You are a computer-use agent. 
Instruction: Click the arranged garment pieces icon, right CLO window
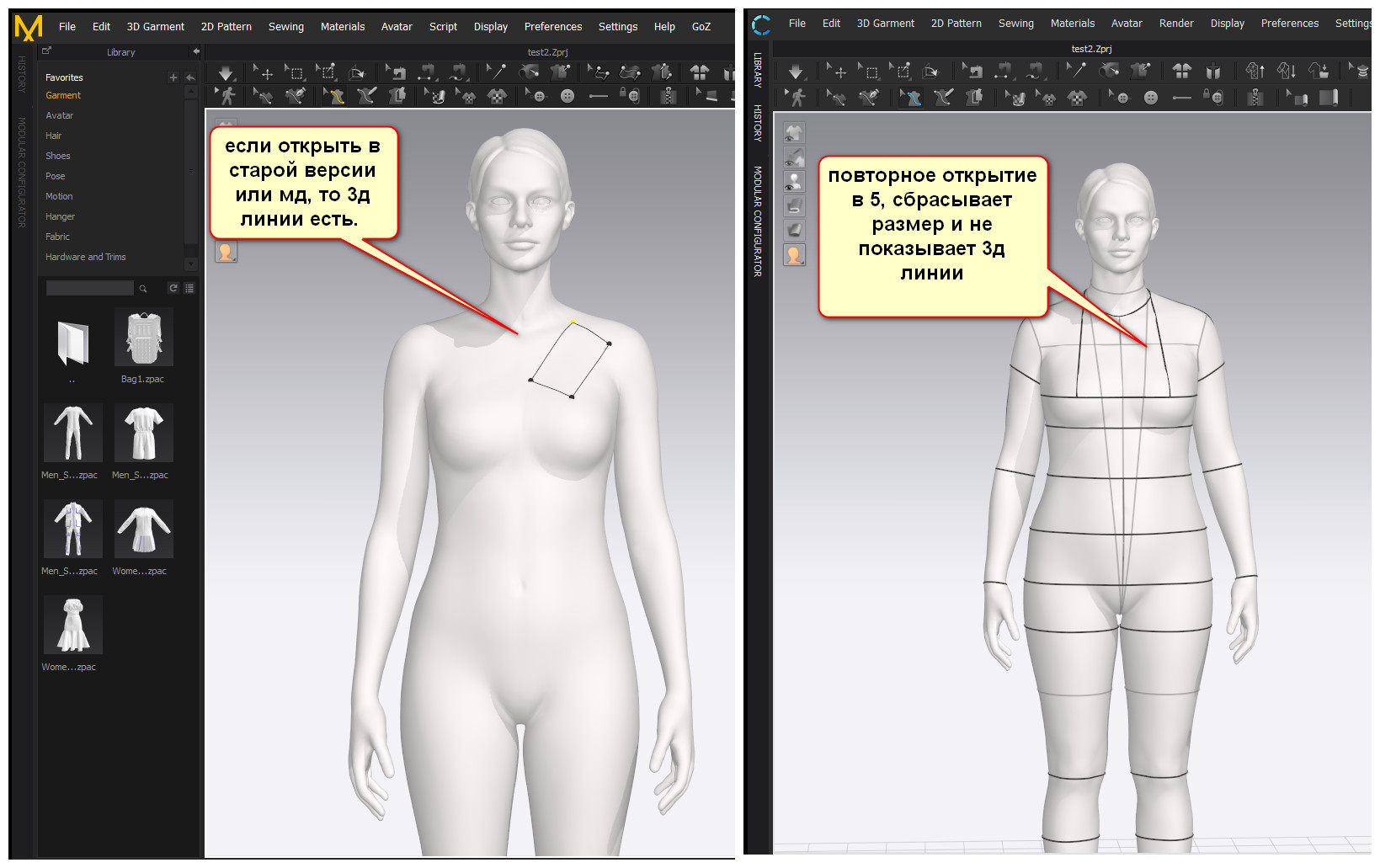tap(1182, 71)
